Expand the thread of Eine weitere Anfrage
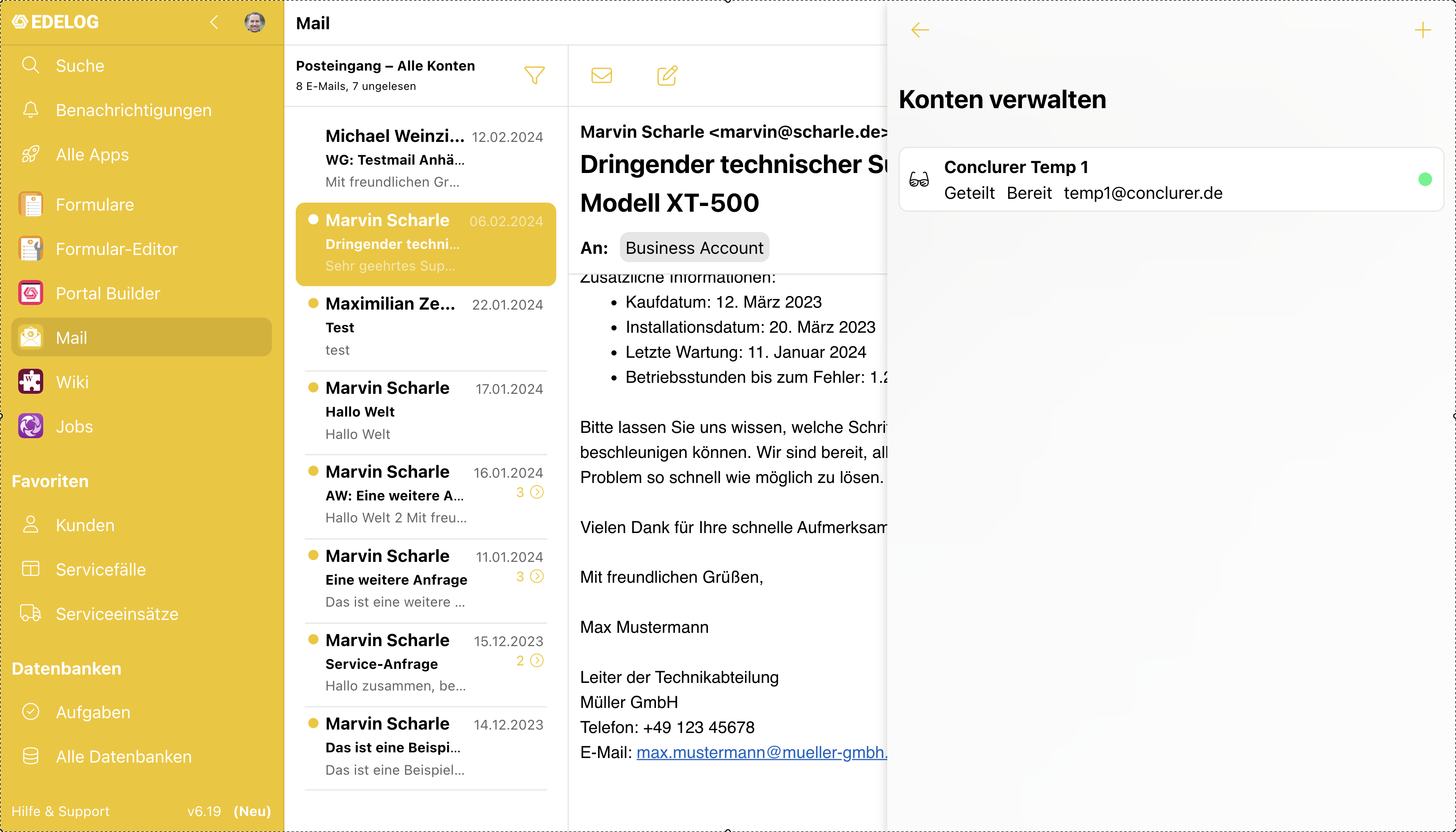This screenshot has height=832, width=1456. 537,576
